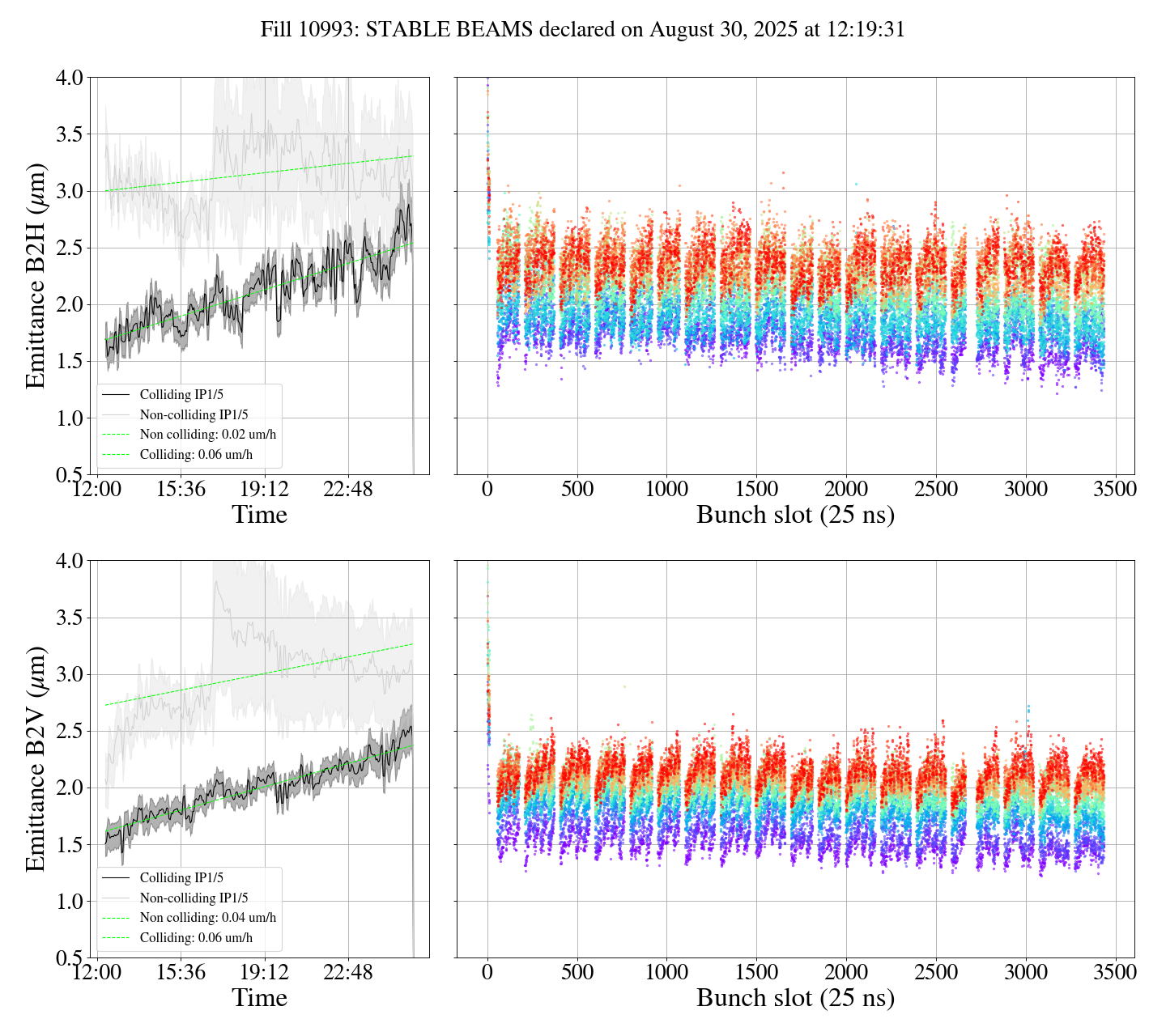Click the "Time" label under the B2V plot
Viewport: 1166px width, 1036px height.
tap(260, 998)
